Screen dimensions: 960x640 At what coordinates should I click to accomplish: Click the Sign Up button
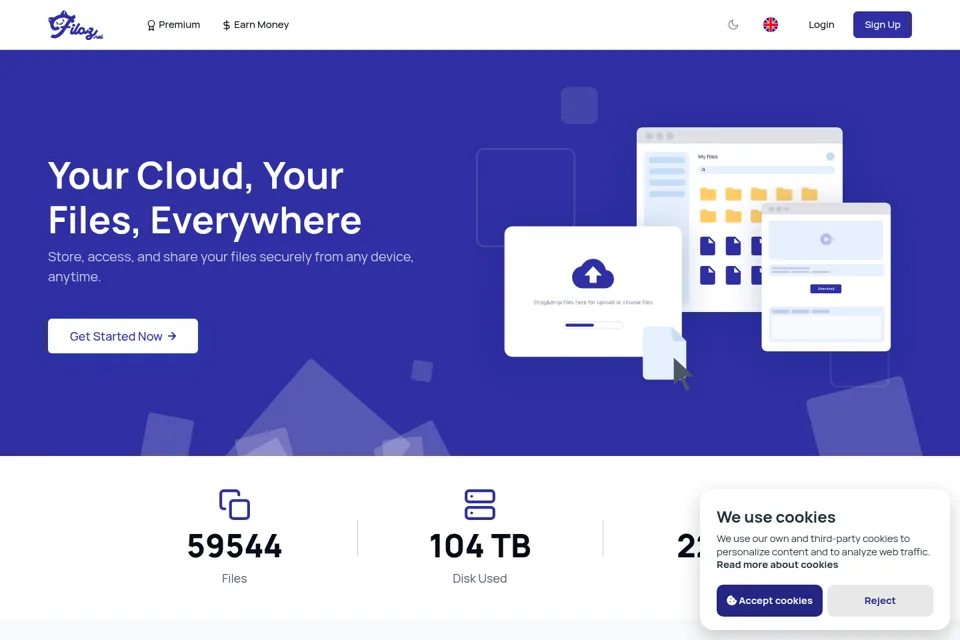pos(882,24)
